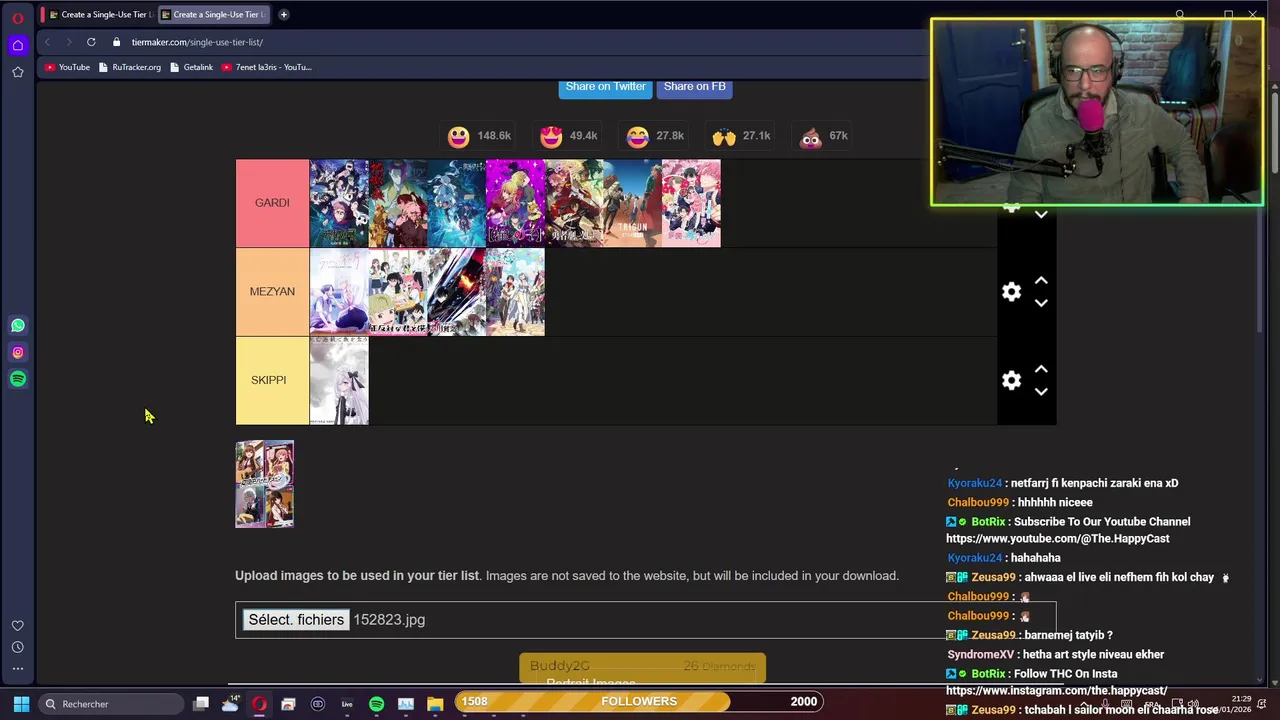The width and height of the screenshot is (1280, 720).
Task: Open the 7enet la3ris YouTube bookmark
Action: [x=266, y=67]
